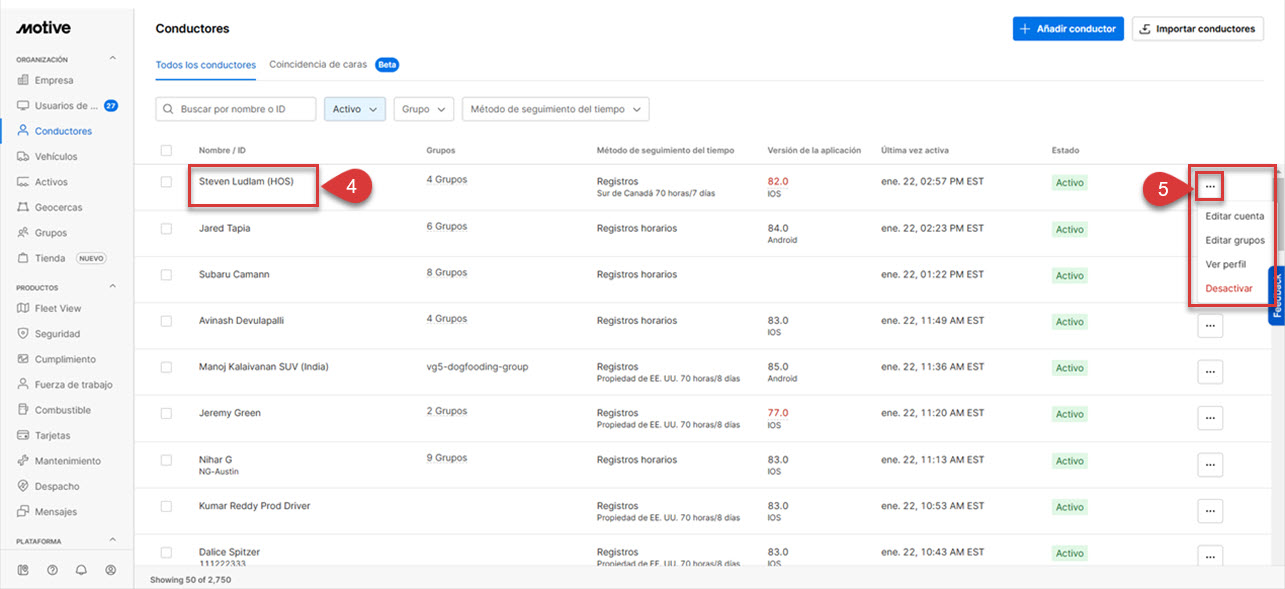Toggle the select-all header checkbox
This screenshot has width=1285, height=589.
(166, 151)
